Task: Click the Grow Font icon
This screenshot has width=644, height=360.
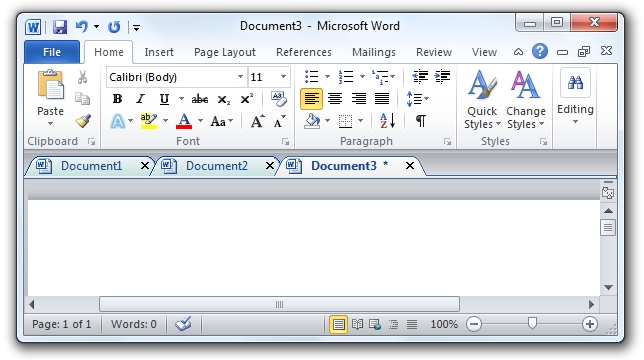Action: [x=258, y=122]
